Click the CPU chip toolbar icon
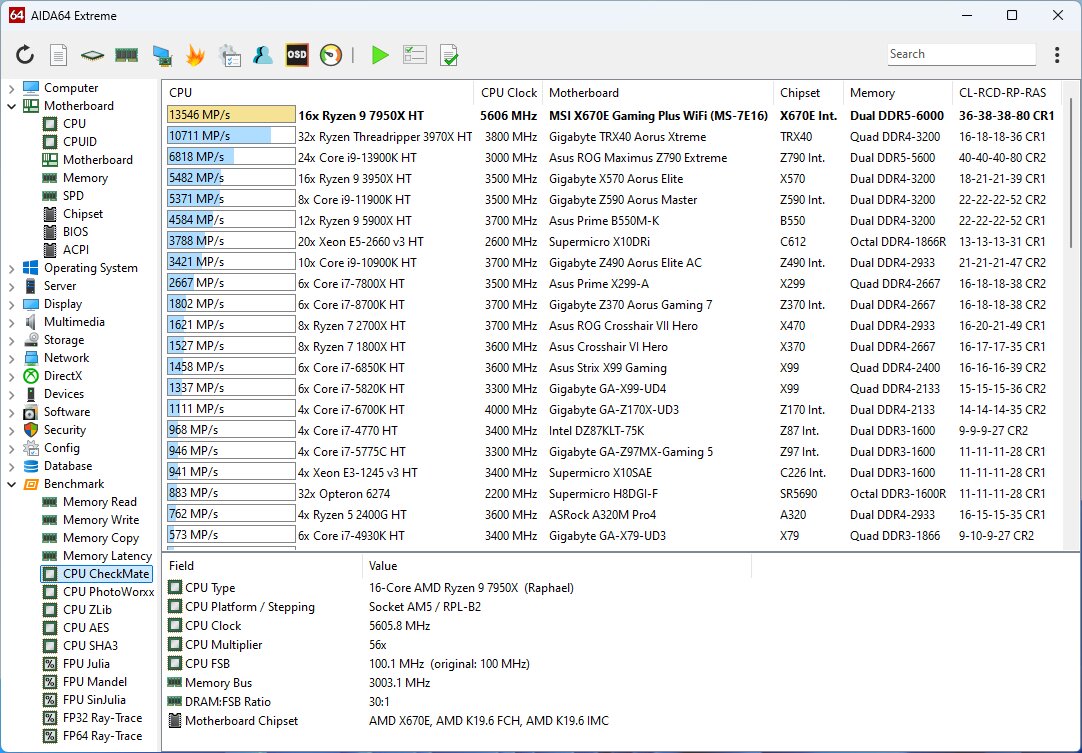 pyautogui.click(x=93, y=55)
